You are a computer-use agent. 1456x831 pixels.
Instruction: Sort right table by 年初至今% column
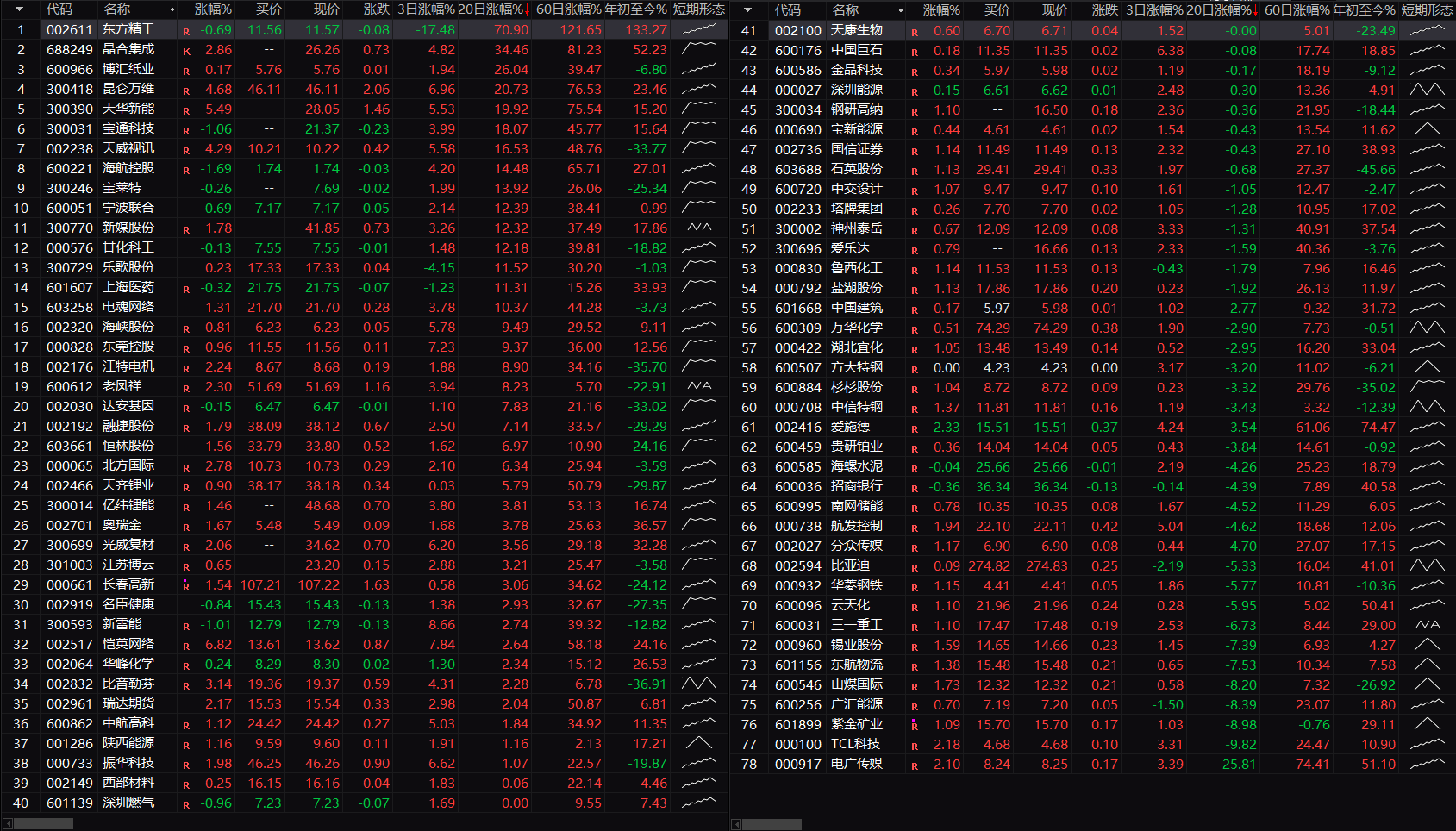point(1364,9)
